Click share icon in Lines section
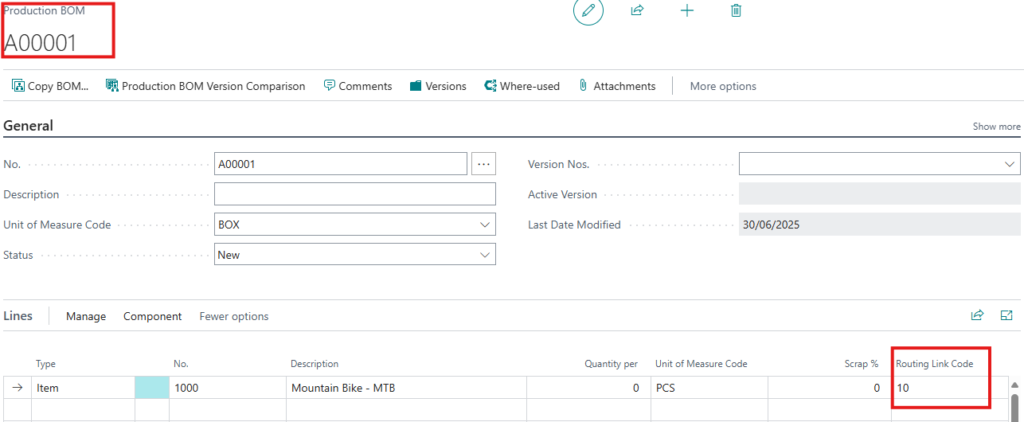This screenshot has width=1024, height=422. coord(977,316)
